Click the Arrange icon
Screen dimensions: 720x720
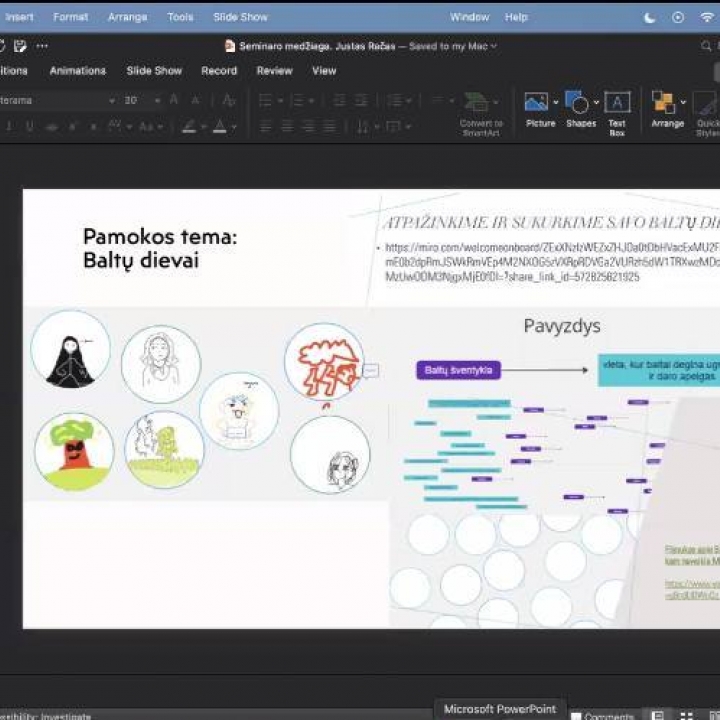coord(664,102)
